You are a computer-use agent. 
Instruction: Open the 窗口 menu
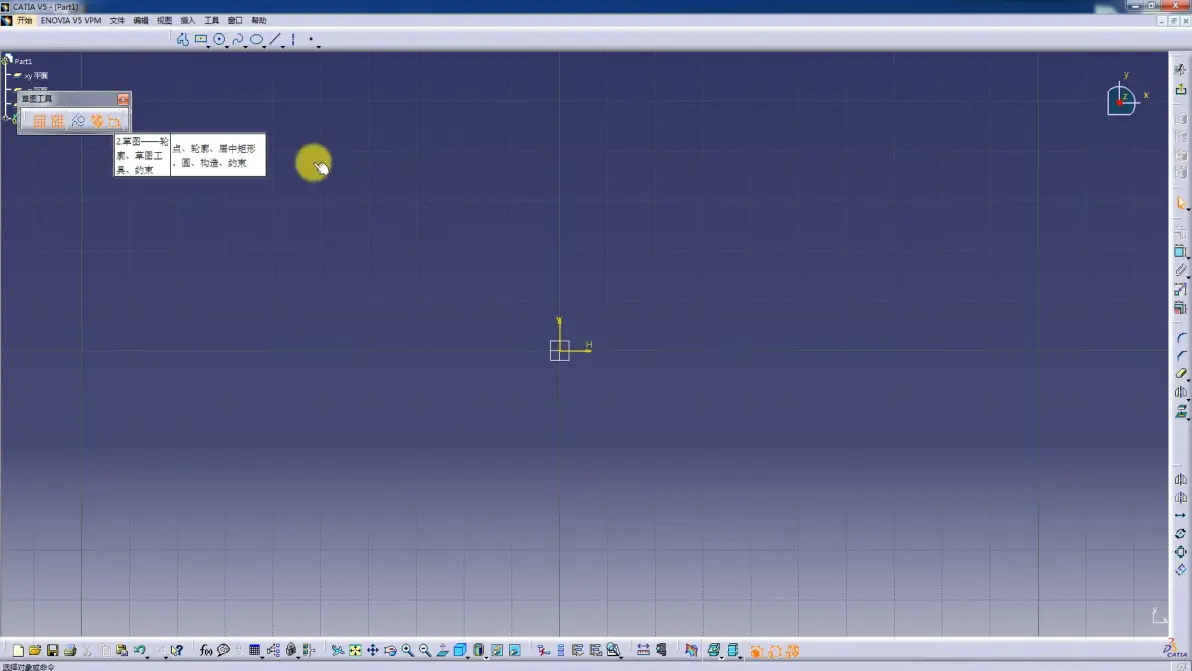(x=235, y=21)
